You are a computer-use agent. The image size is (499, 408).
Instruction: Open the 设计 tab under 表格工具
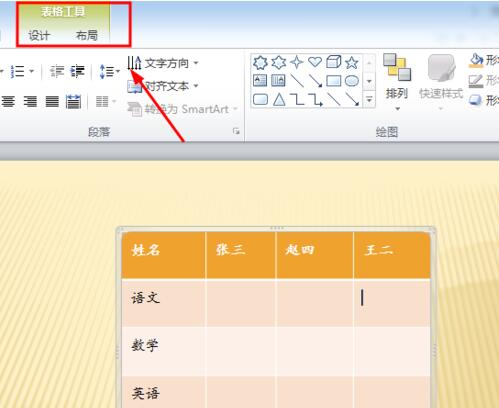(39, 35)
